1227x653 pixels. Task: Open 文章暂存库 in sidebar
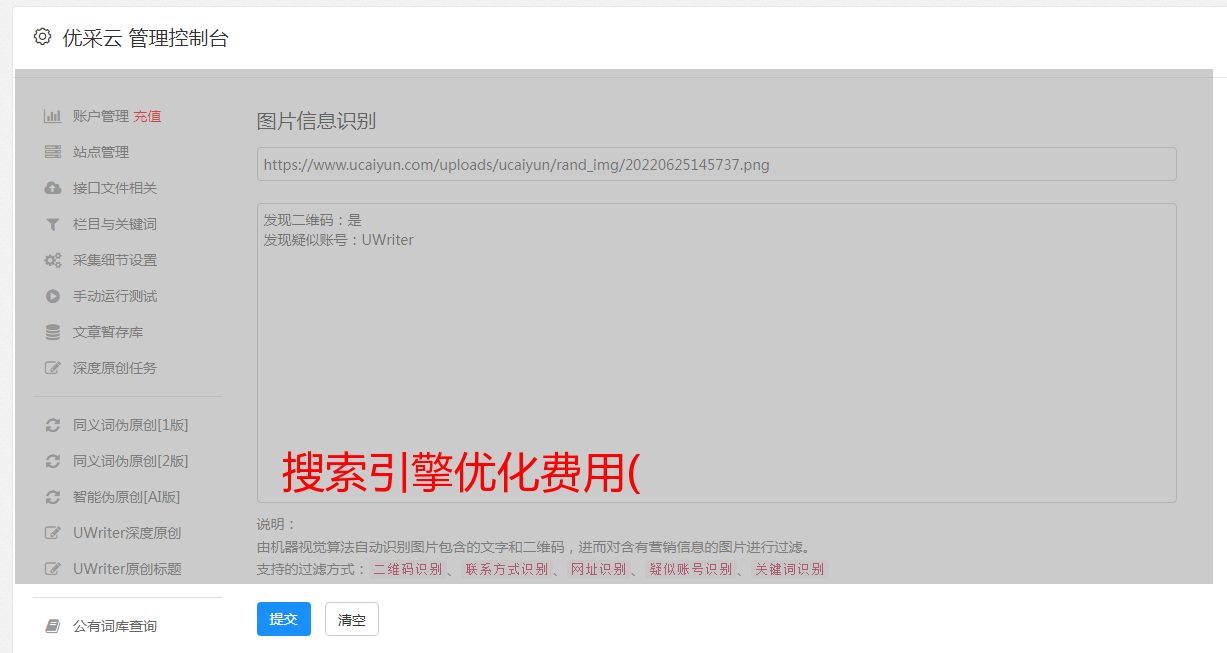[x=108, y=332]
